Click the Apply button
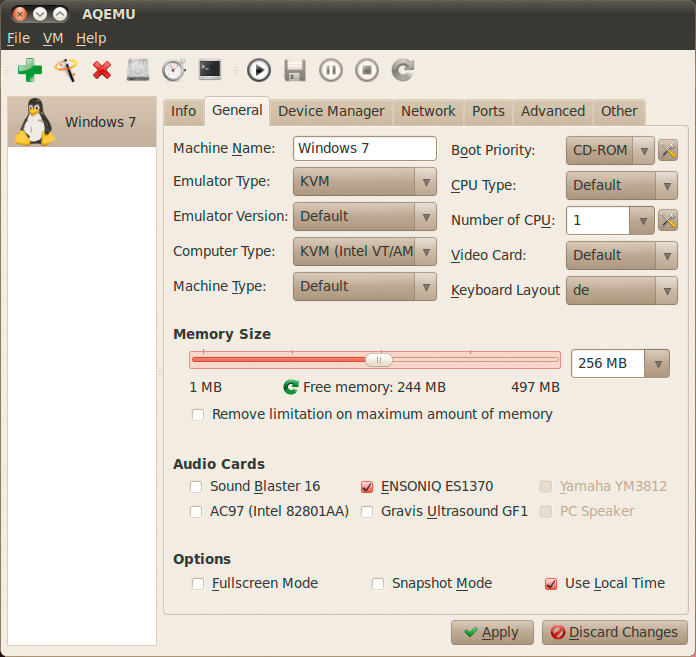696x657 pixels. [492, 632]
